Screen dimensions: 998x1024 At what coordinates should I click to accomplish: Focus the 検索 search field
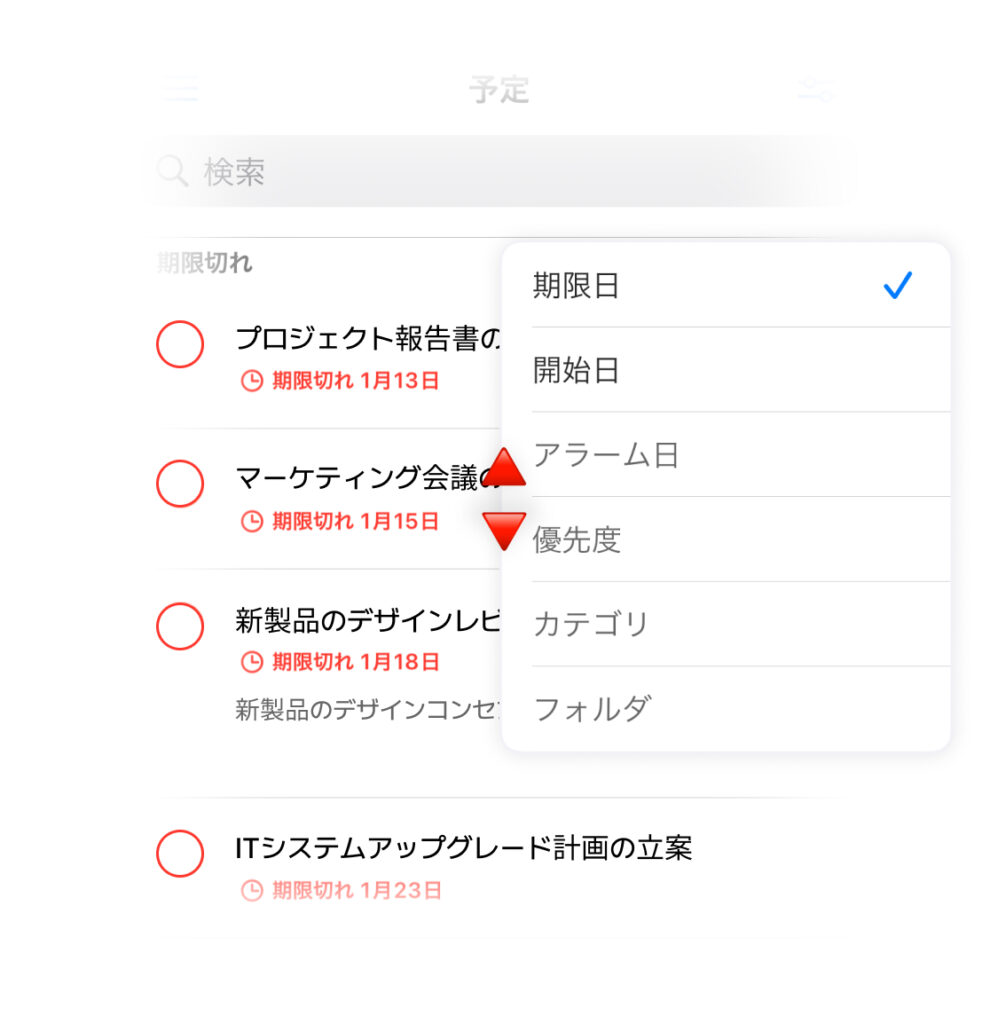click(x=498, y=171)
